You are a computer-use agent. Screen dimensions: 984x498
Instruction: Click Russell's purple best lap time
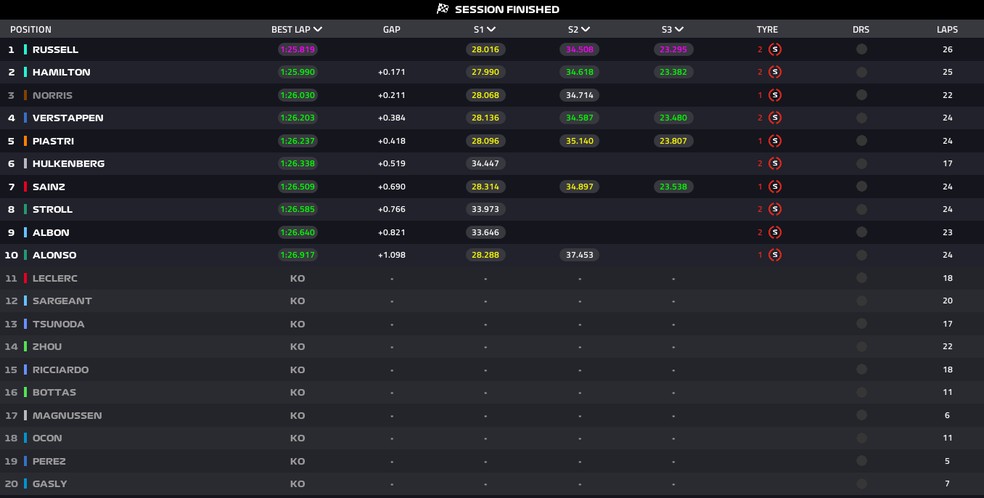coord(297,49)
